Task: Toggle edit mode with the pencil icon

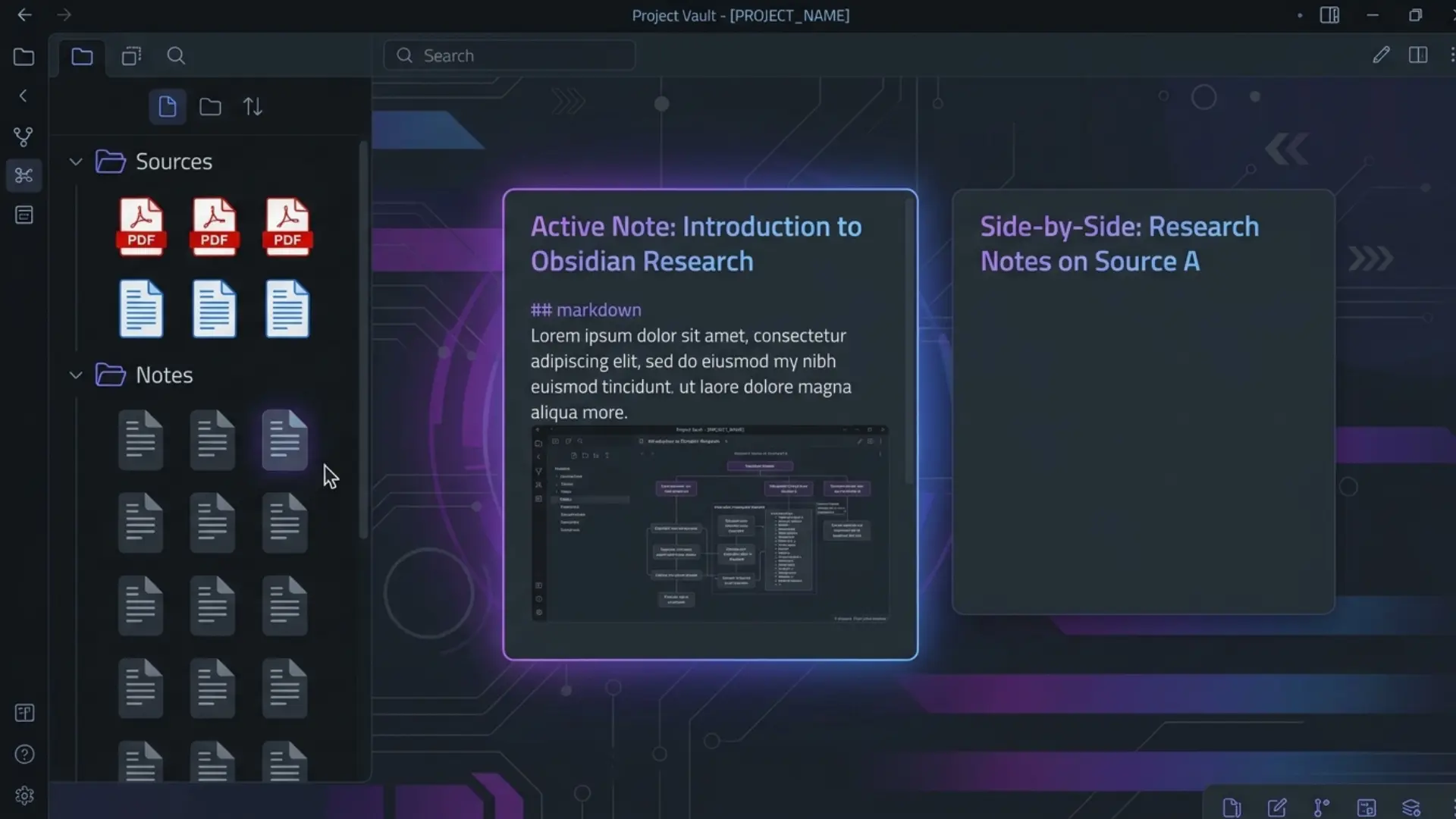Action: pyautogui.click(x=1381, y=55)
